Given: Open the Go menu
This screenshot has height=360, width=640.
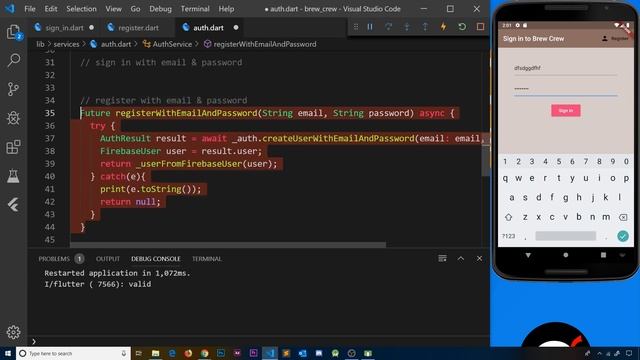Looking at the screenshot, I should [x=135, y=9].
